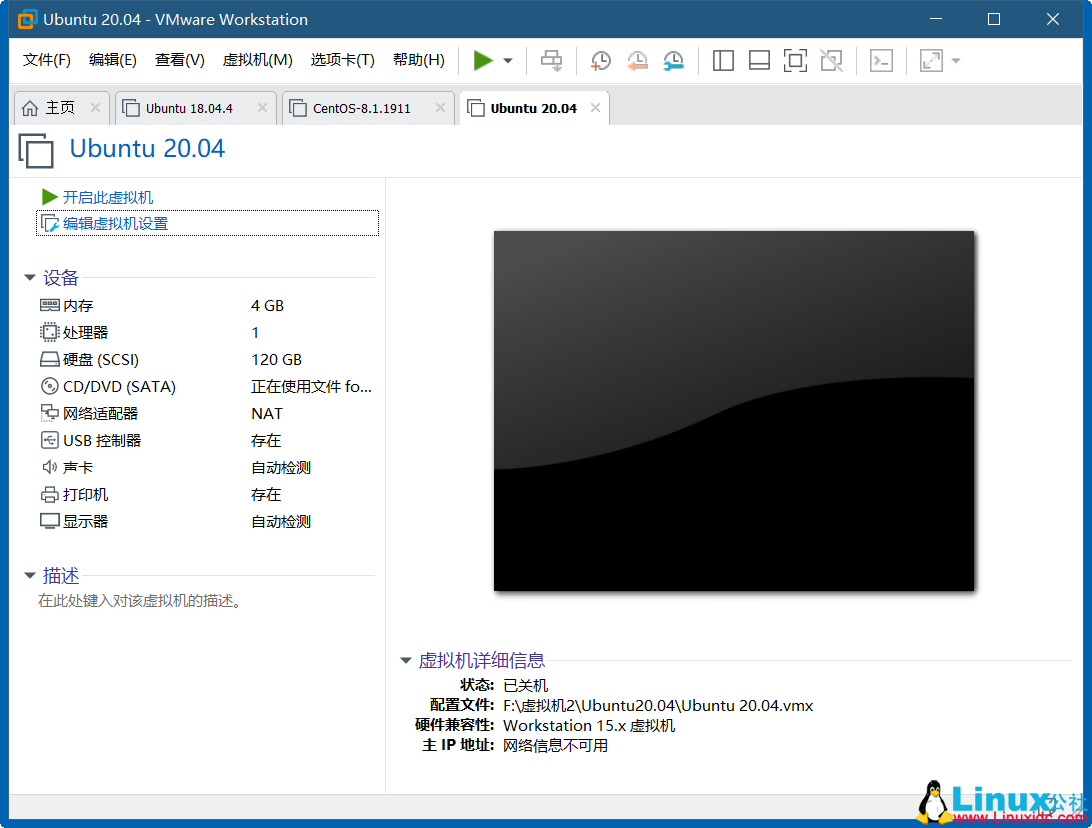Close the Ubuntu 18.04.4 tab
Viewport: 1092px width, 828px height.
[x=264, y=108]
